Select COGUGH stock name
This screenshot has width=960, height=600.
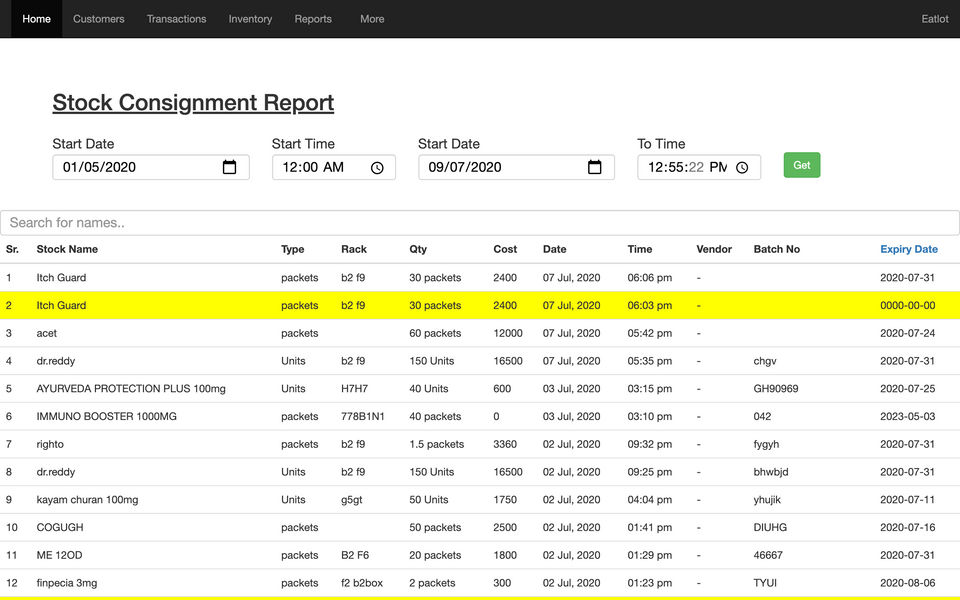click(x=60, y=527)
